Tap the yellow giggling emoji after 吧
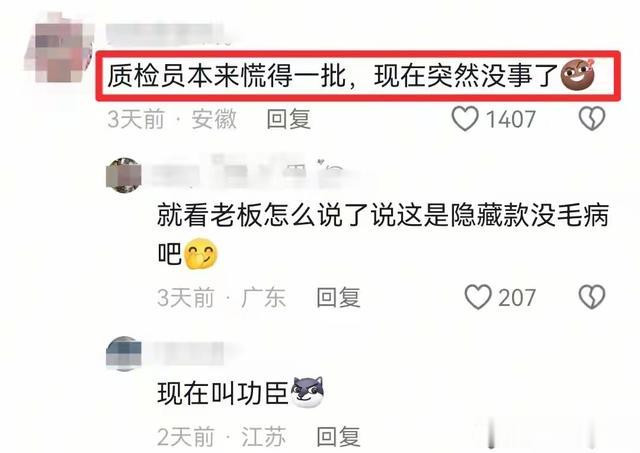 point(201,254)
